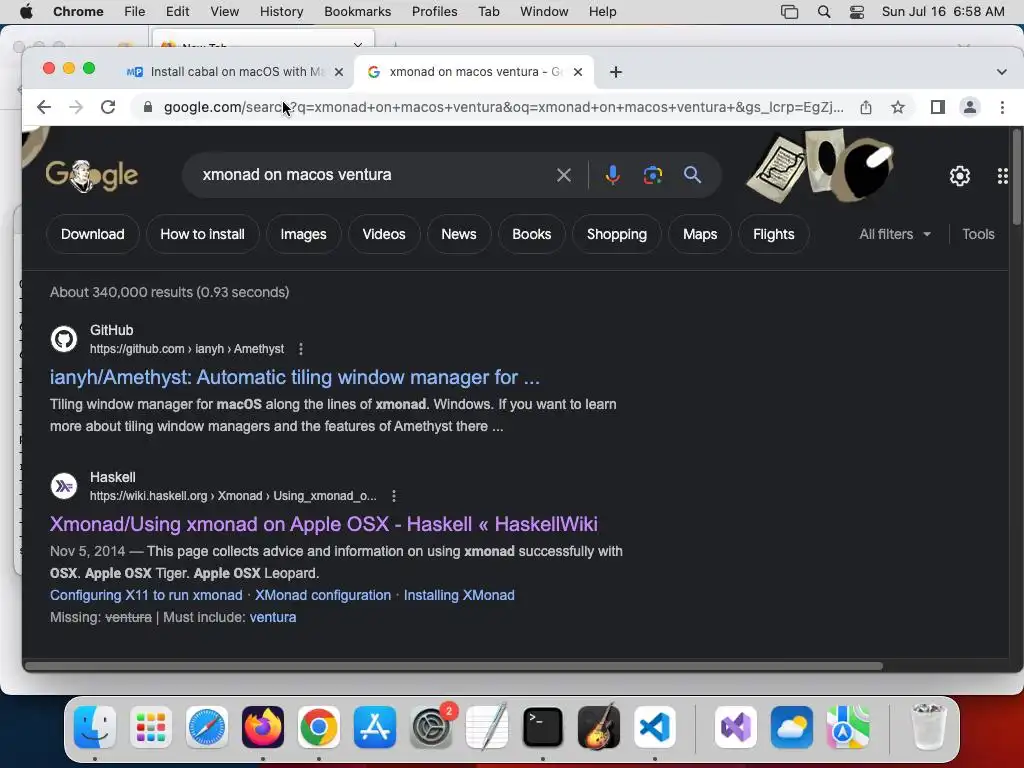Click the horizontal scrollbar at window bottom

coord(454,666)
